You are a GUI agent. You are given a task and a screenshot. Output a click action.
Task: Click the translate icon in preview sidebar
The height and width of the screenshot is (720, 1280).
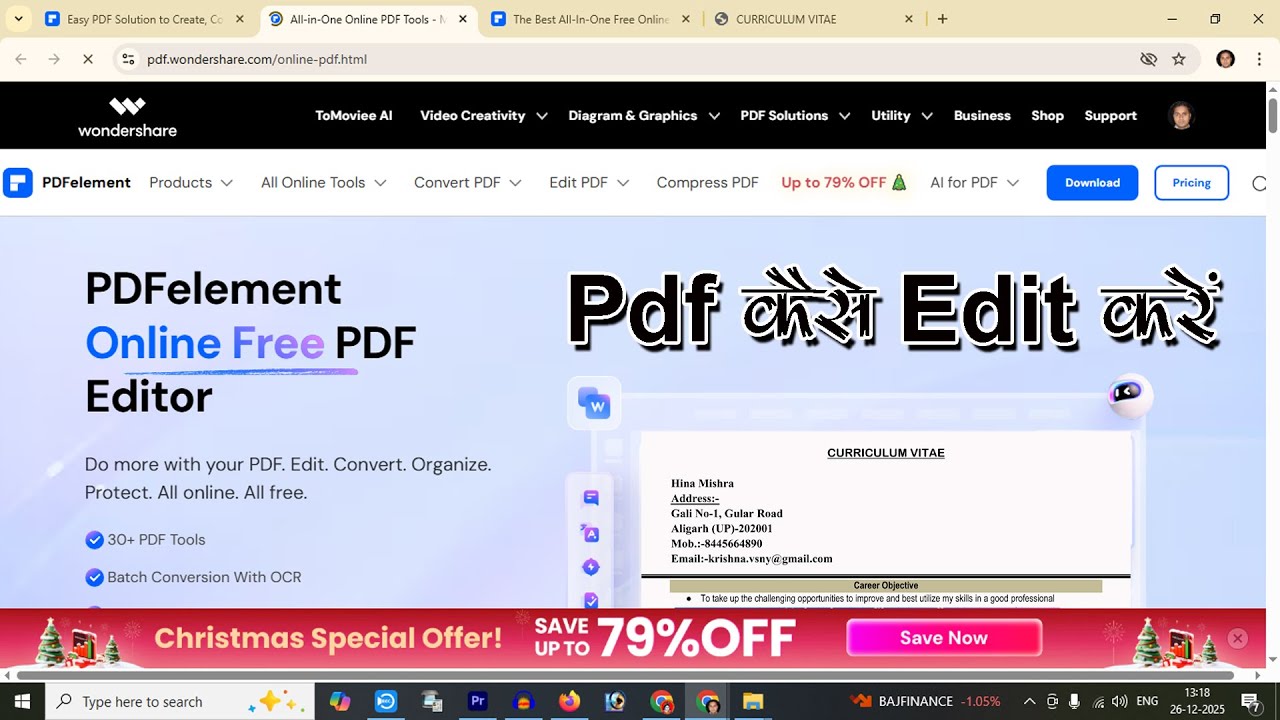click(x=591, y=534)
